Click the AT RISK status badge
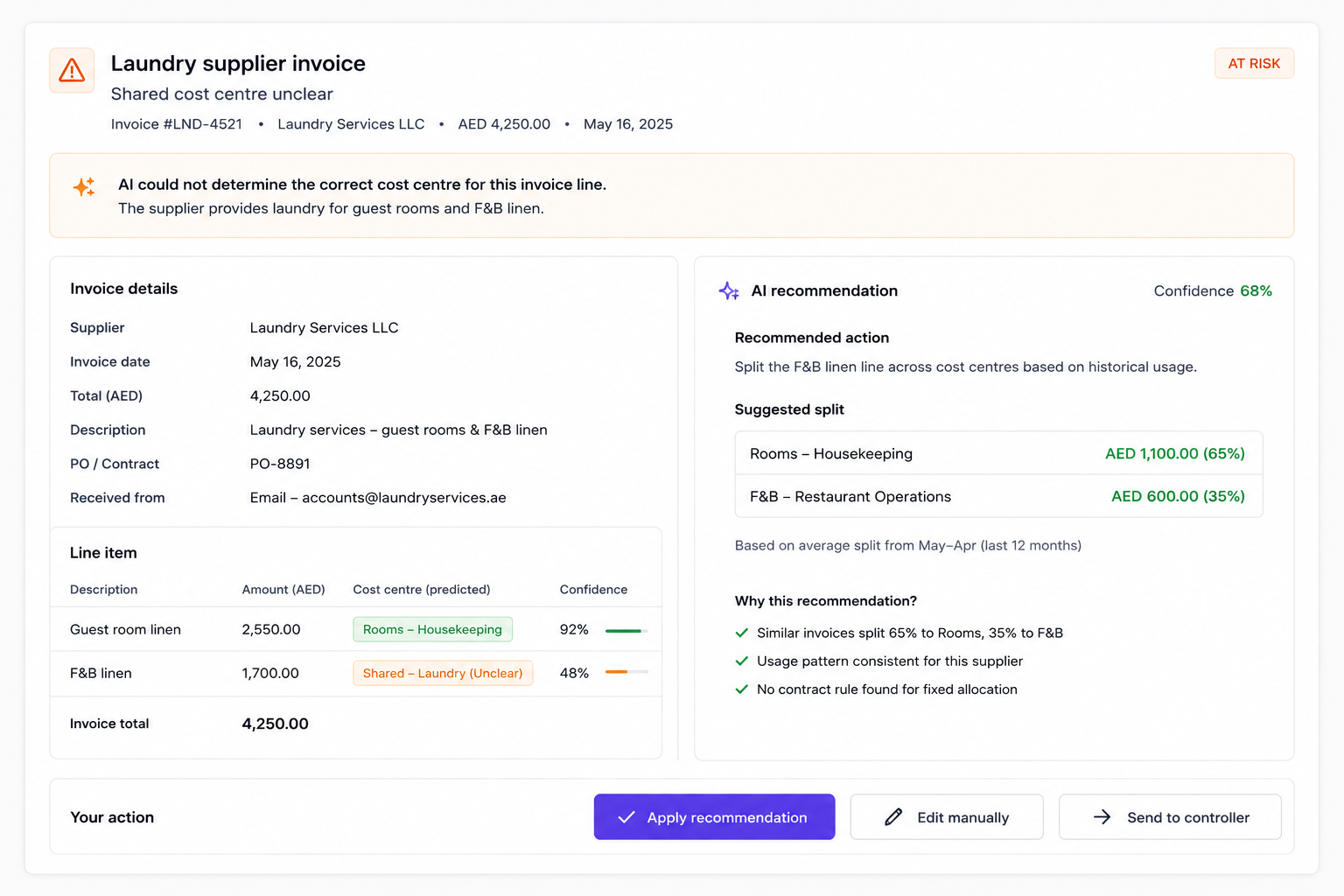This screenshot has height=896, width=1344. [x=1254, y=63]
